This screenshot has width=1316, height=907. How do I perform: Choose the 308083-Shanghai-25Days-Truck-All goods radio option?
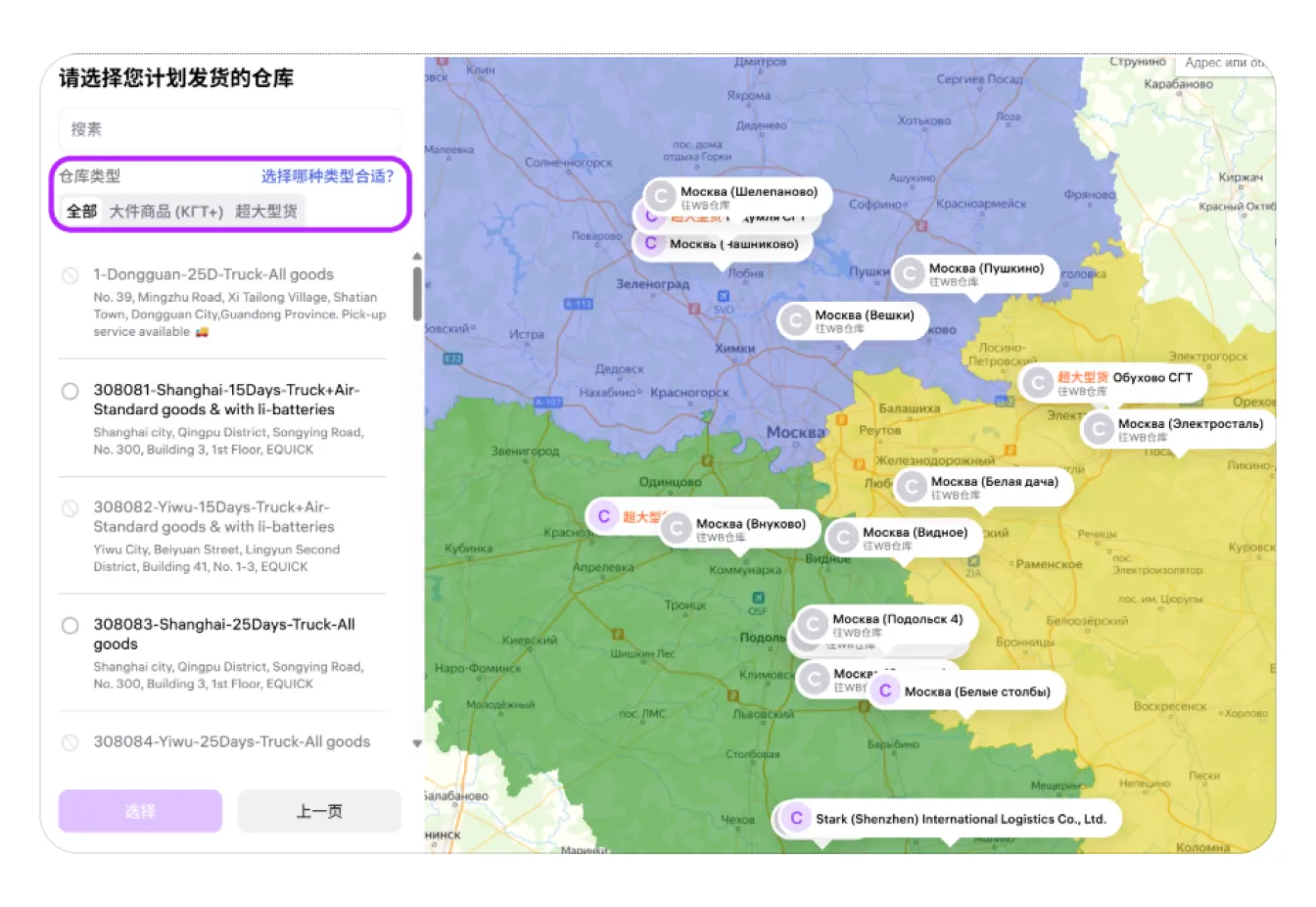(70, 625)
